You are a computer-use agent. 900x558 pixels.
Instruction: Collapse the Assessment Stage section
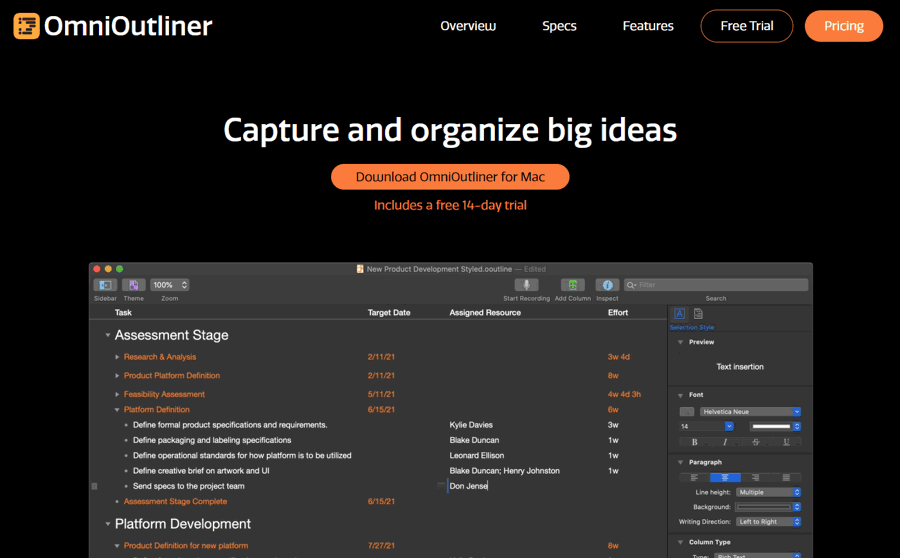coord(107,335)
